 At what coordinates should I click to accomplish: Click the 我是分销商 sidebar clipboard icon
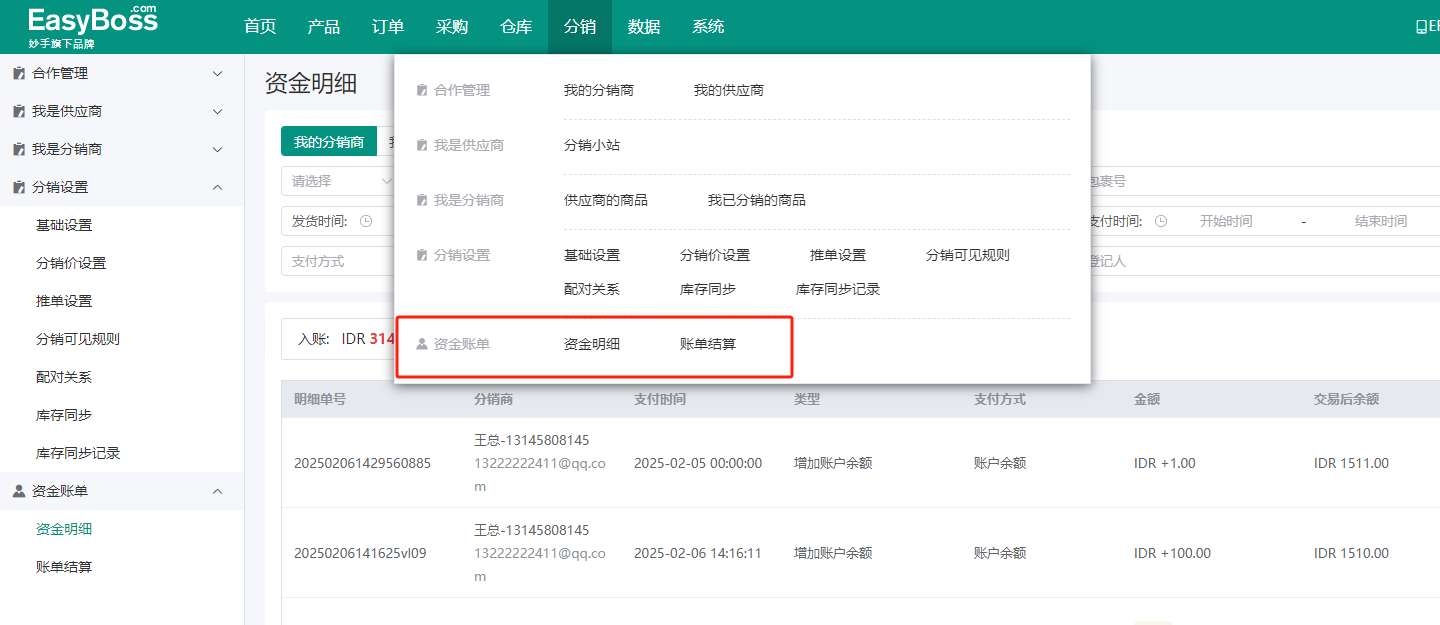(x=18, y=149)
